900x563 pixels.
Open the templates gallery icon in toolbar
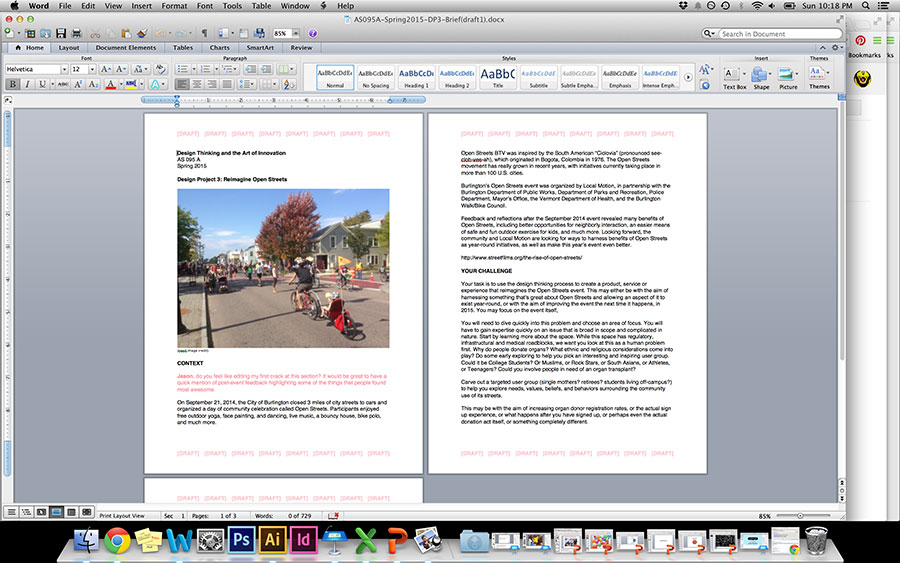pyautogui.click(x=30, y=33)
